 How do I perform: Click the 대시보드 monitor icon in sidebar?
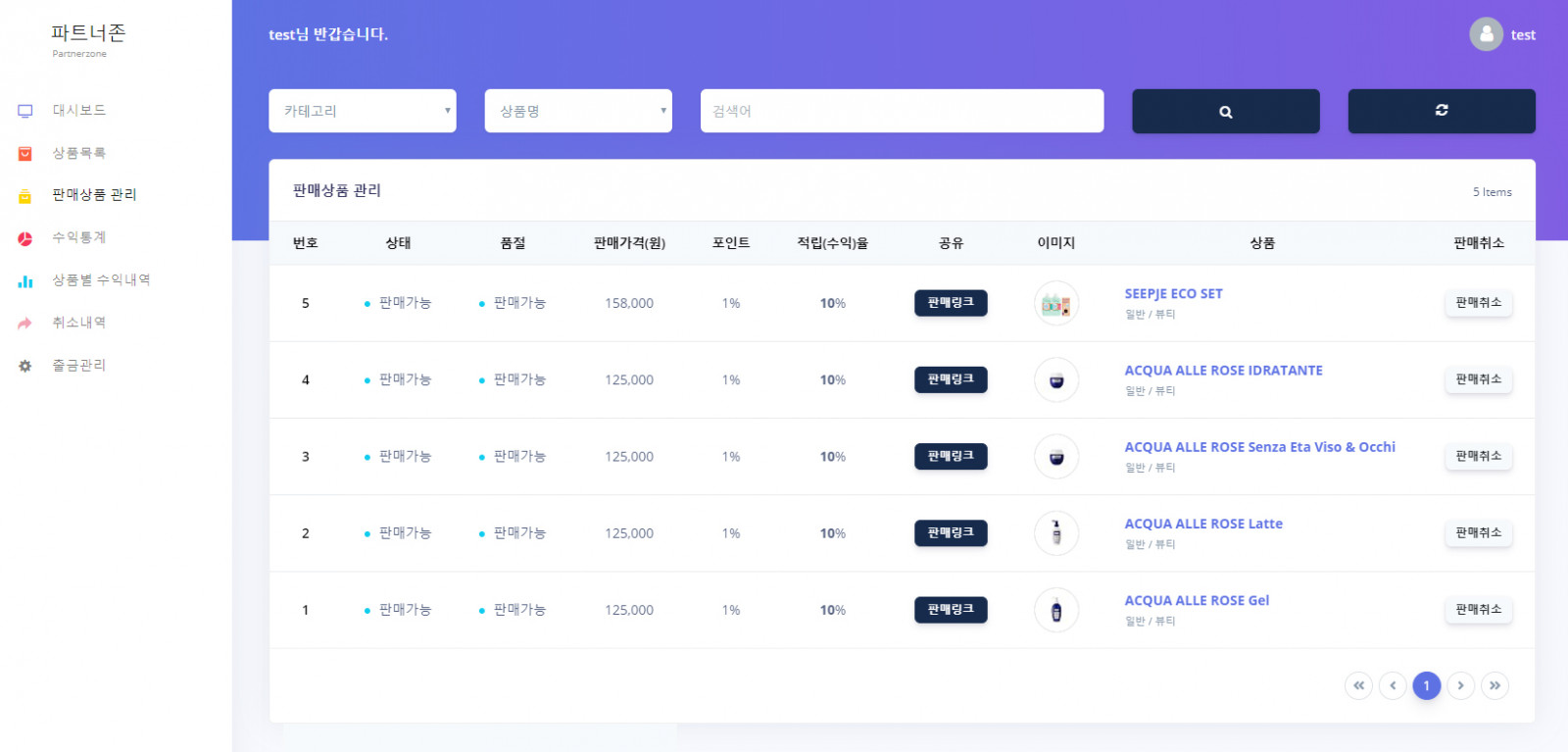click(x=25, y=111)
